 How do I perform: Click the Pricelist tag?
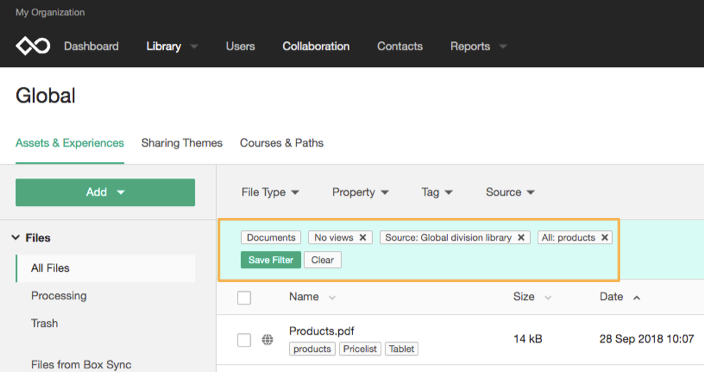coord(360,349)
